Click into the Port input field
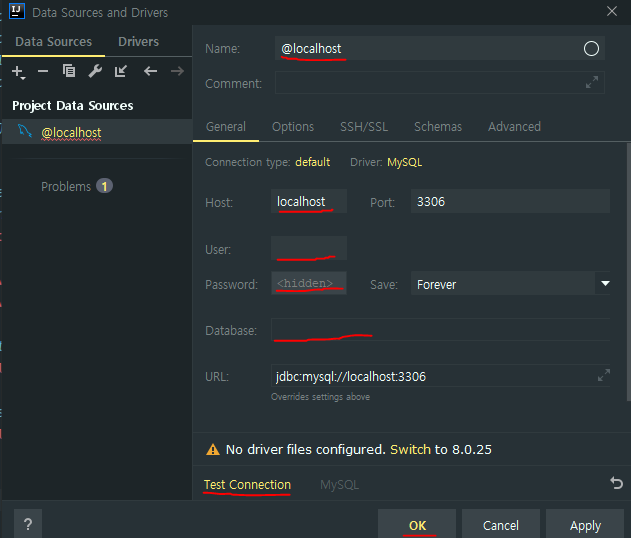Viewport: 631px width, 538px height. click(x=509, y=201)
